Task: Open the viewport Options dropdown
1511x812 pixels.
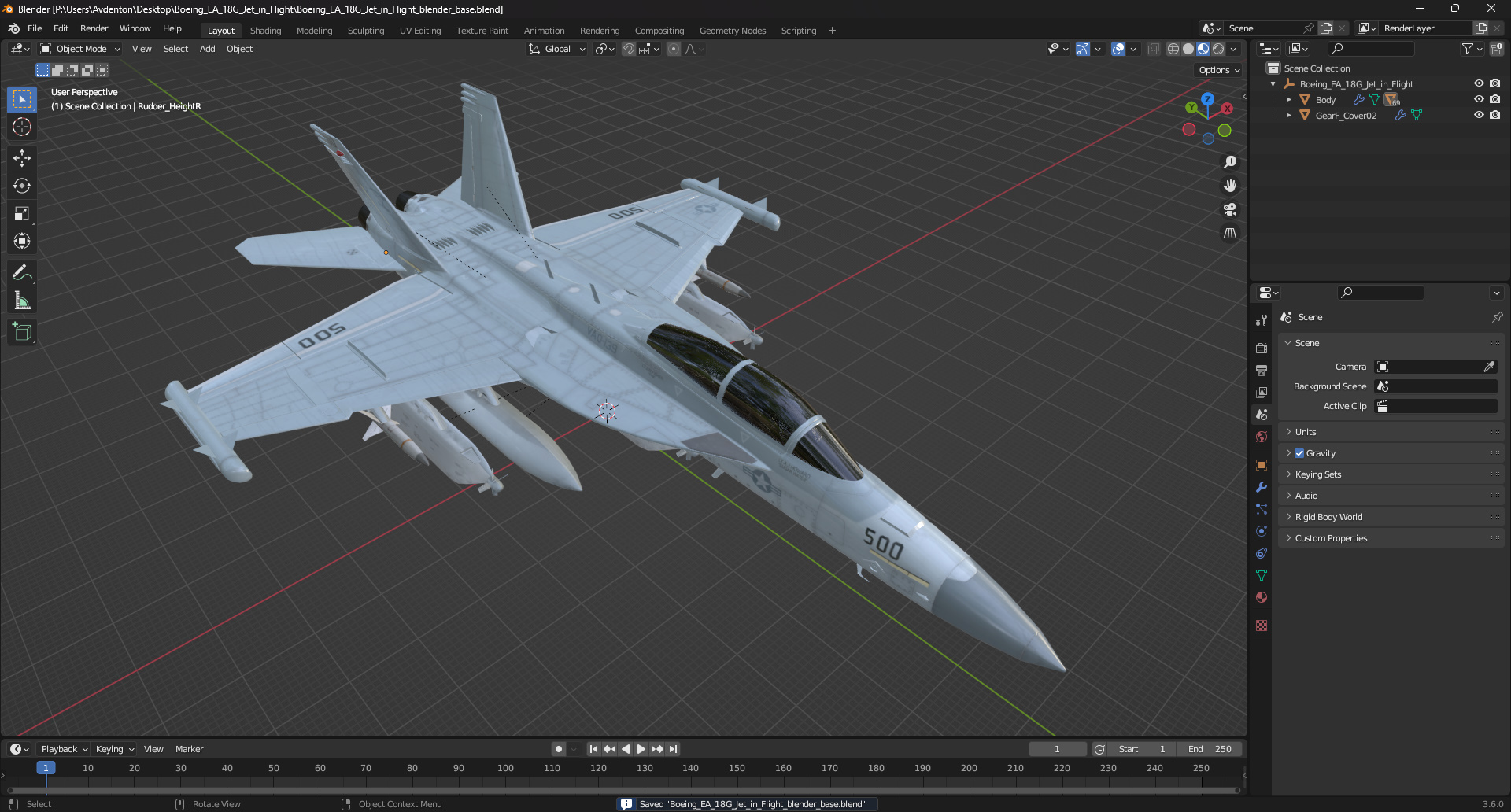Action: [1219, 70]
